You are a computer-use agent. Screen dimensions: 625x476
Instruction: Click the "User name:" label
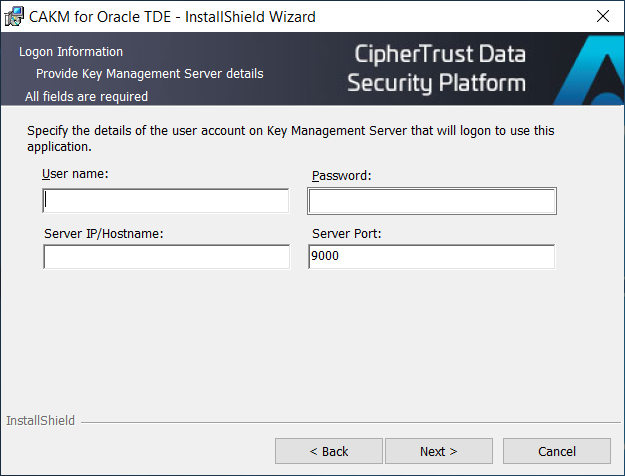pyautogui.click(x=75, y=174)
